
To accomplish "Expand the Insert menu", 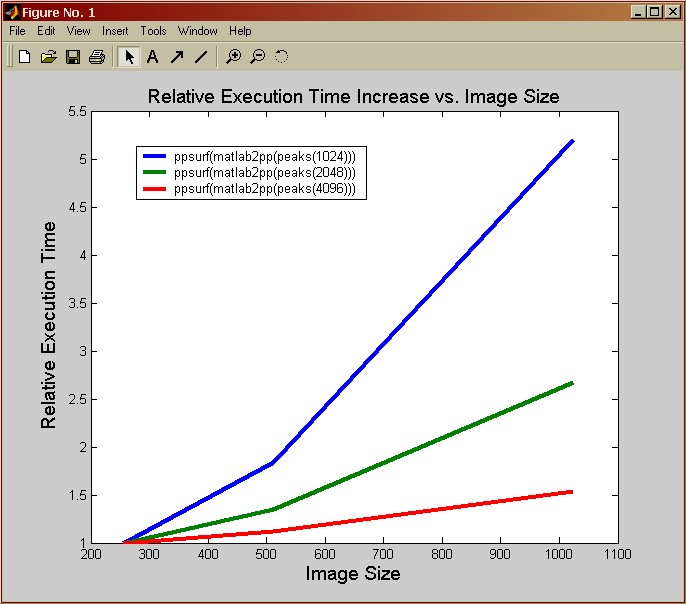I will click(115, 31).
